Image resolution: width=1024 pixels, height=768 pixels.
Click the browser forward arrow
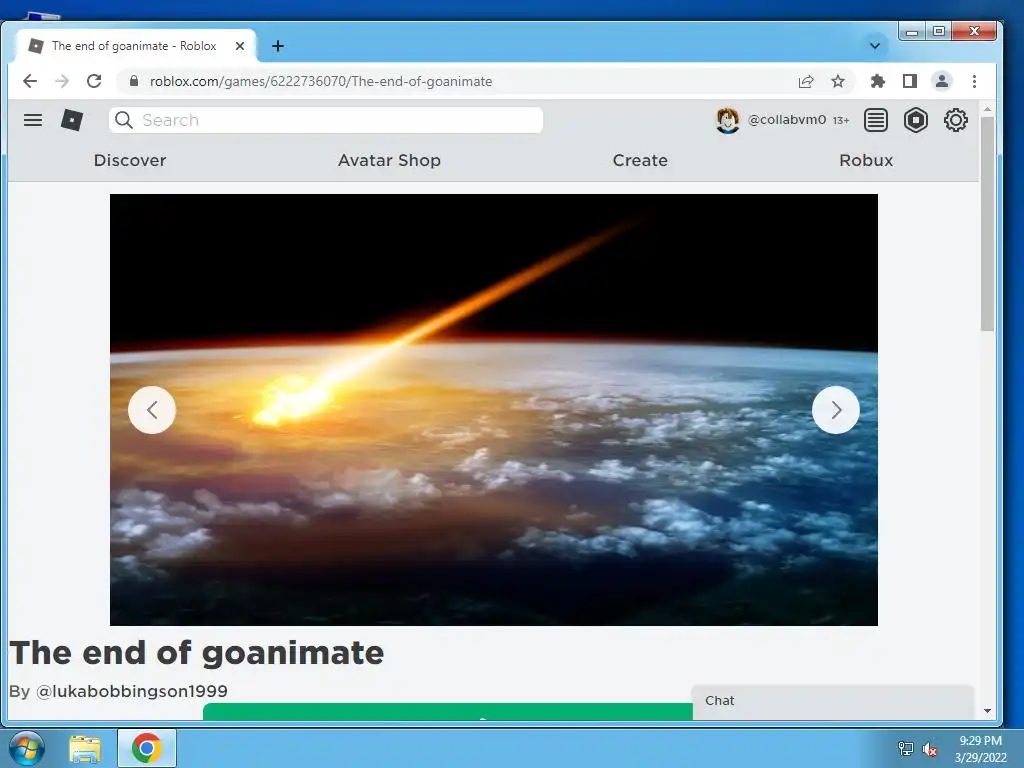click(62, 81)
